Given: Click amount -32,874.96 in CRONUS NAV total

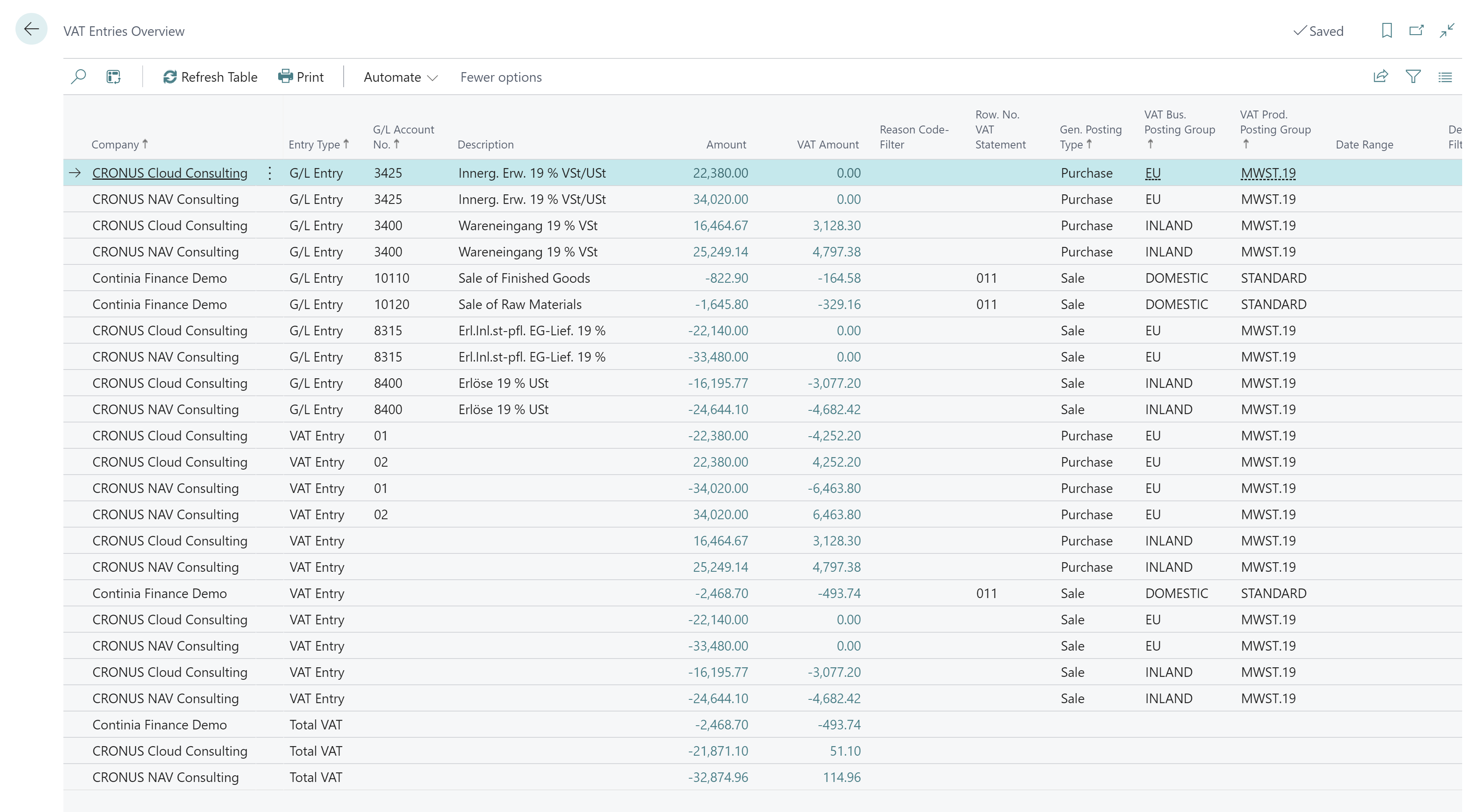Looking at the screenshot, I should tap(718, 777).
